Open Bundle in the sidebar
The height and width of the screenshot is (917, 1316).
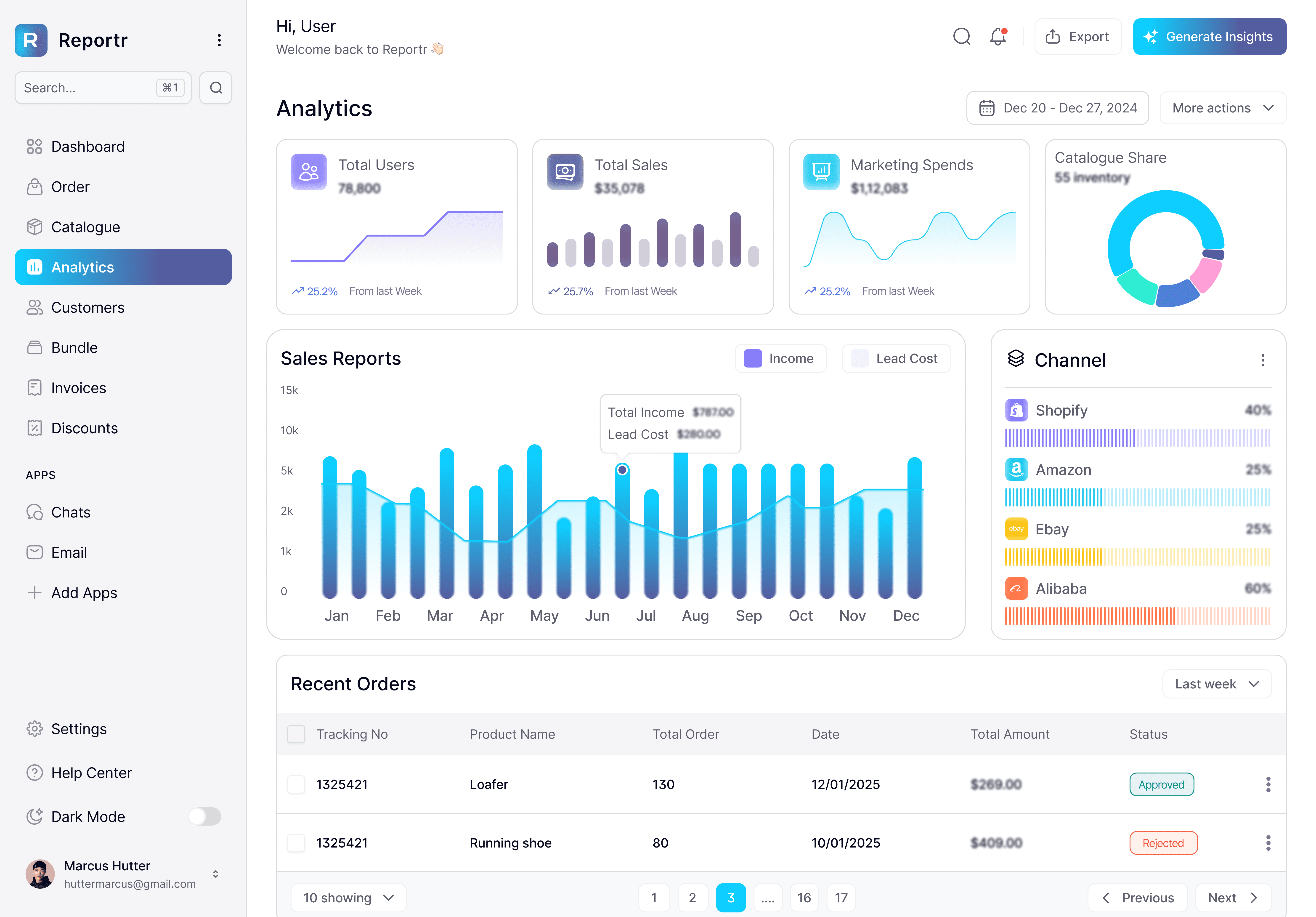(x=123, y=347)
